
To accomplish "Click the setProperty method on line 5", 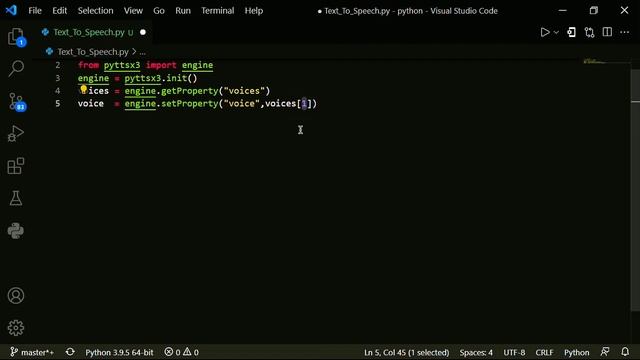I will point(190,104).
